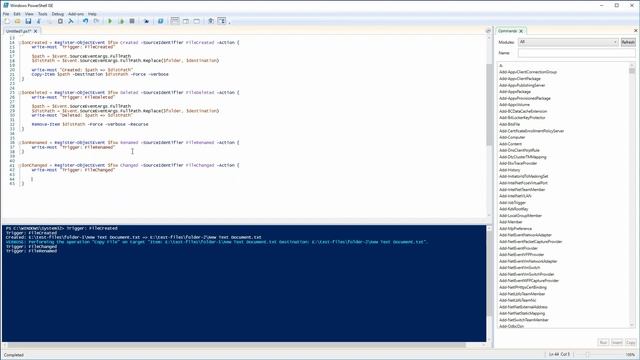Click the Cut scissors toolbar icon
The image size is (640, 360).
pyautogui.click(x=39, y=21)
